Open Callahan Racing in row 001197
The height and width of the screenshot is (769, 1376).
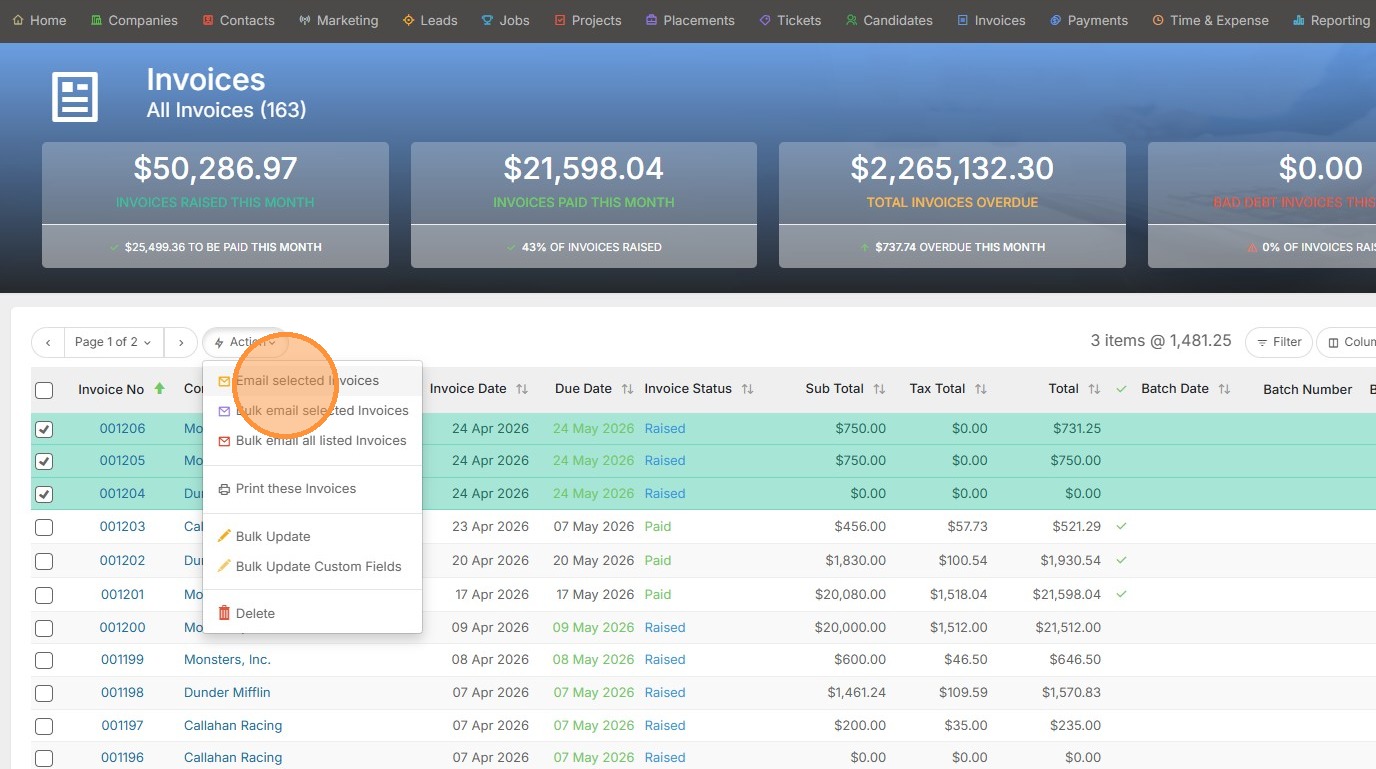(233, 726)
